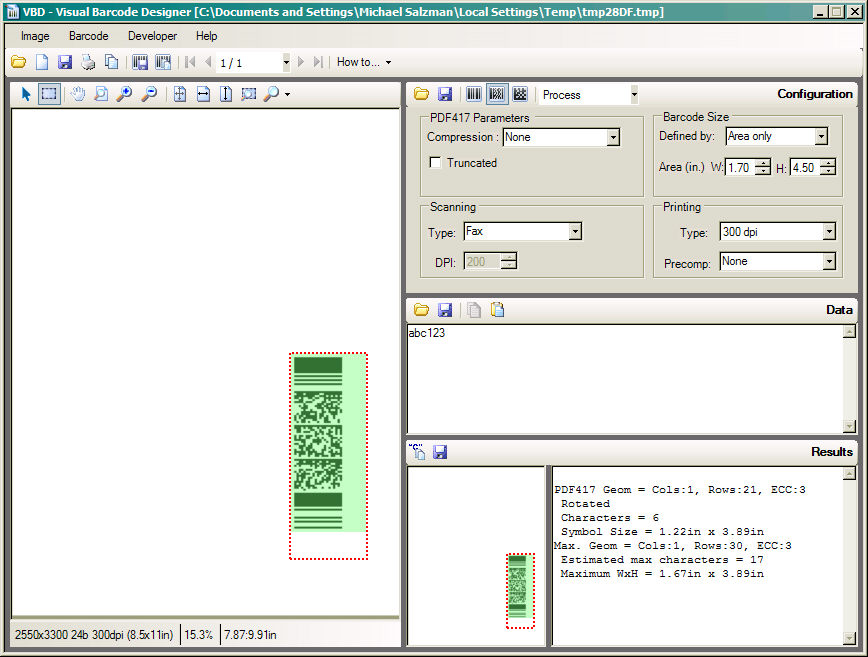The height and width of the screenshot is (657, 868).
Task: Click the area height field 4.50
Action: pyautogui.click(x=805, y=167)
